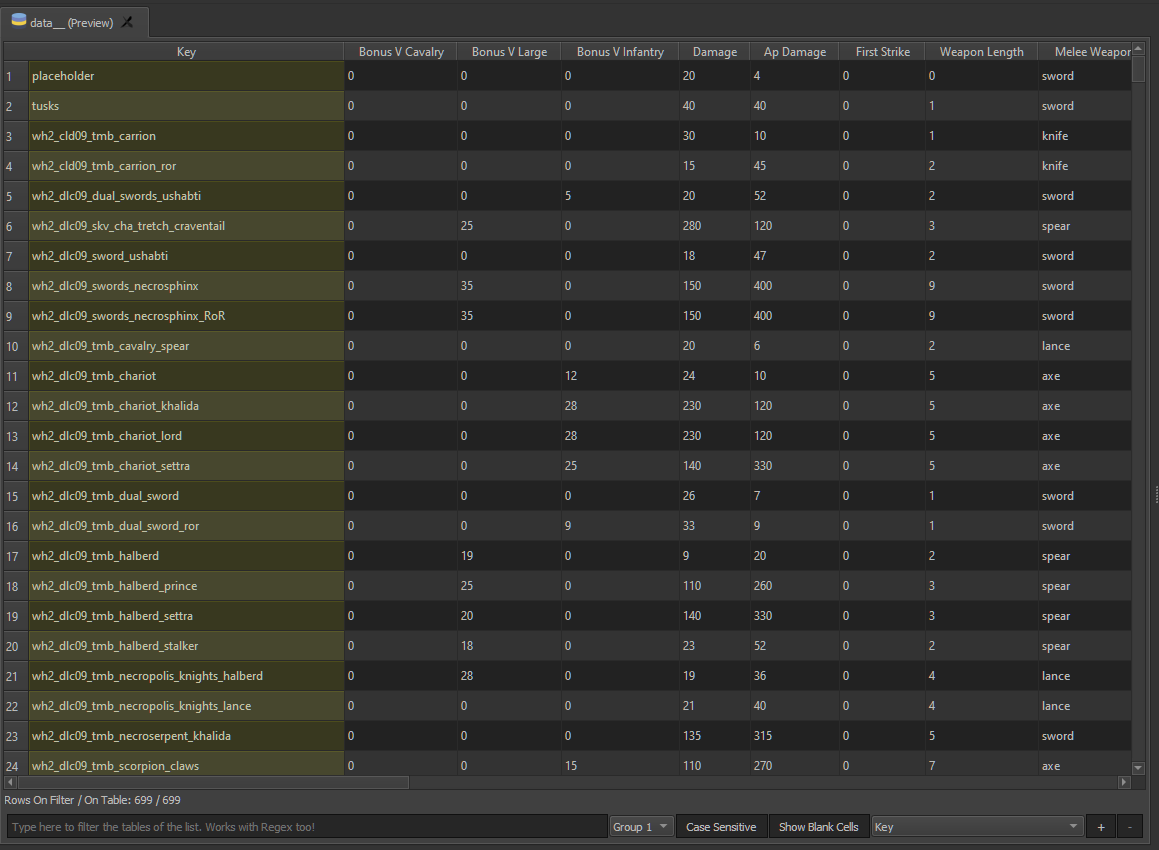This screenshot has width=1159, height=850.
Task: Toggle Show Blank Cells
Action: click(819, 826)
